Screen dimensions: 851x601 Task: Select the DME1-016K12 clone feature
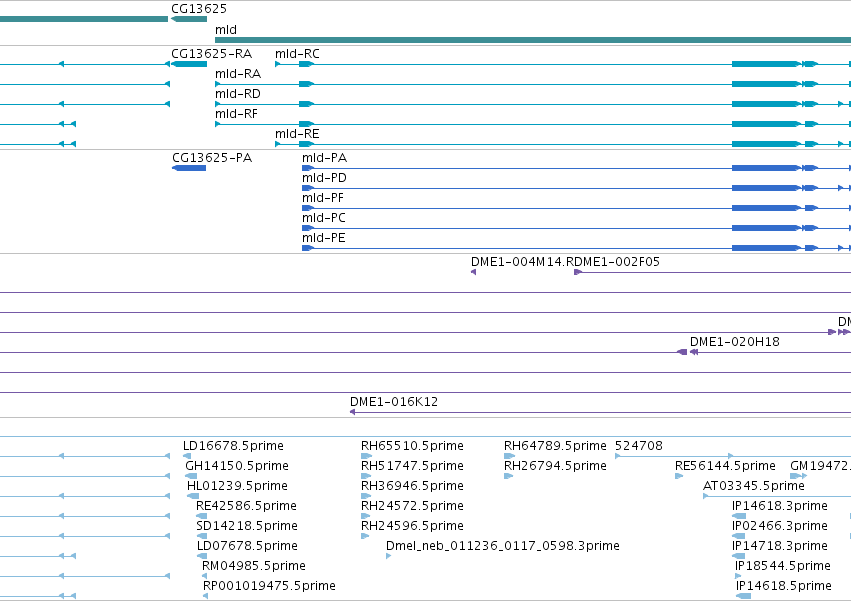(600, 412)
